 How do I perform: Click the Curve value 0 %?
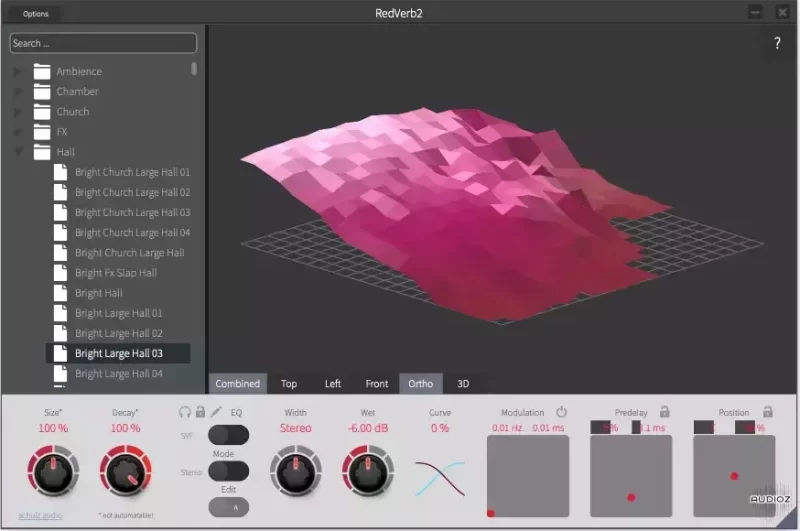coord(440,428)
